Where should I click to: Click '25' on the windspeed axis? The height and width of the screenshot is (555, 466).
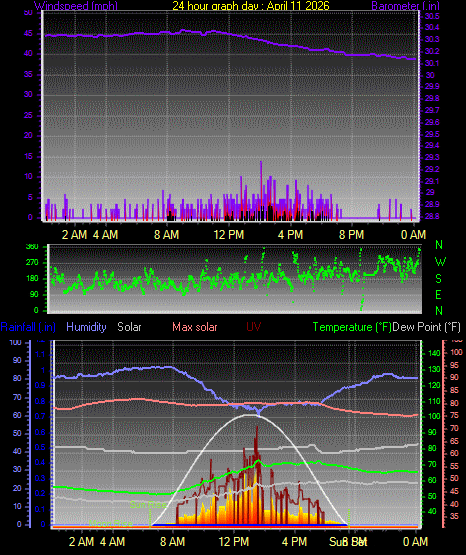tap(28, 115)
